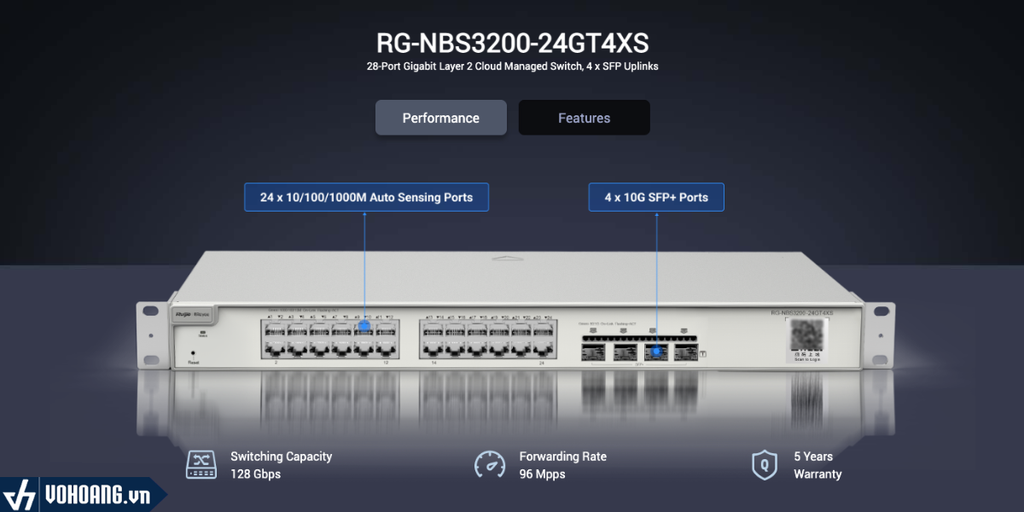Click the QR code on the switch
This screenshot has height=512, width=1024.
(807, 336)
